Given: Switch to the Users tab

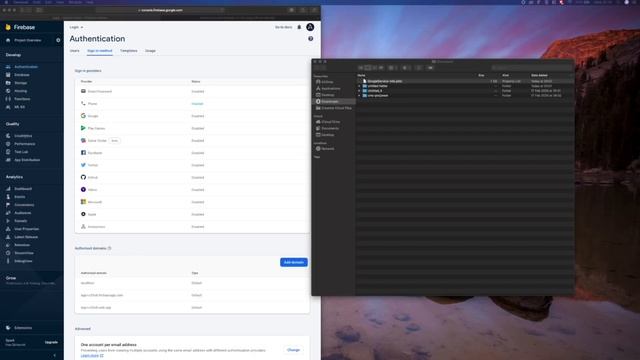Looking at the screenshot, I should 75,51.
